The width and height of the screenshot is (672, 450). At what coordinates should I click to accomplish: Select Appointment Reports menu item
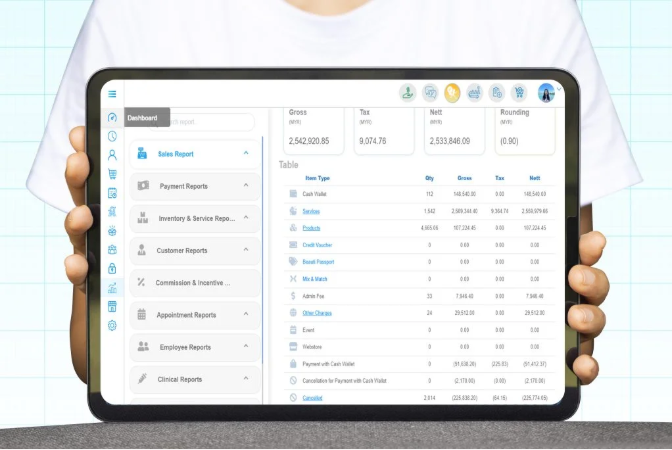[185, 315]
